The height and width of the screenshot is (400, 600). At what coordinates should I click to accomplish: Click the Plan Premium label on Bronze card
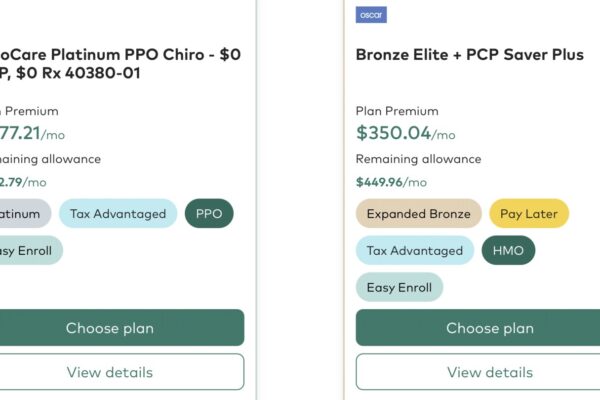tap(397, 111)
